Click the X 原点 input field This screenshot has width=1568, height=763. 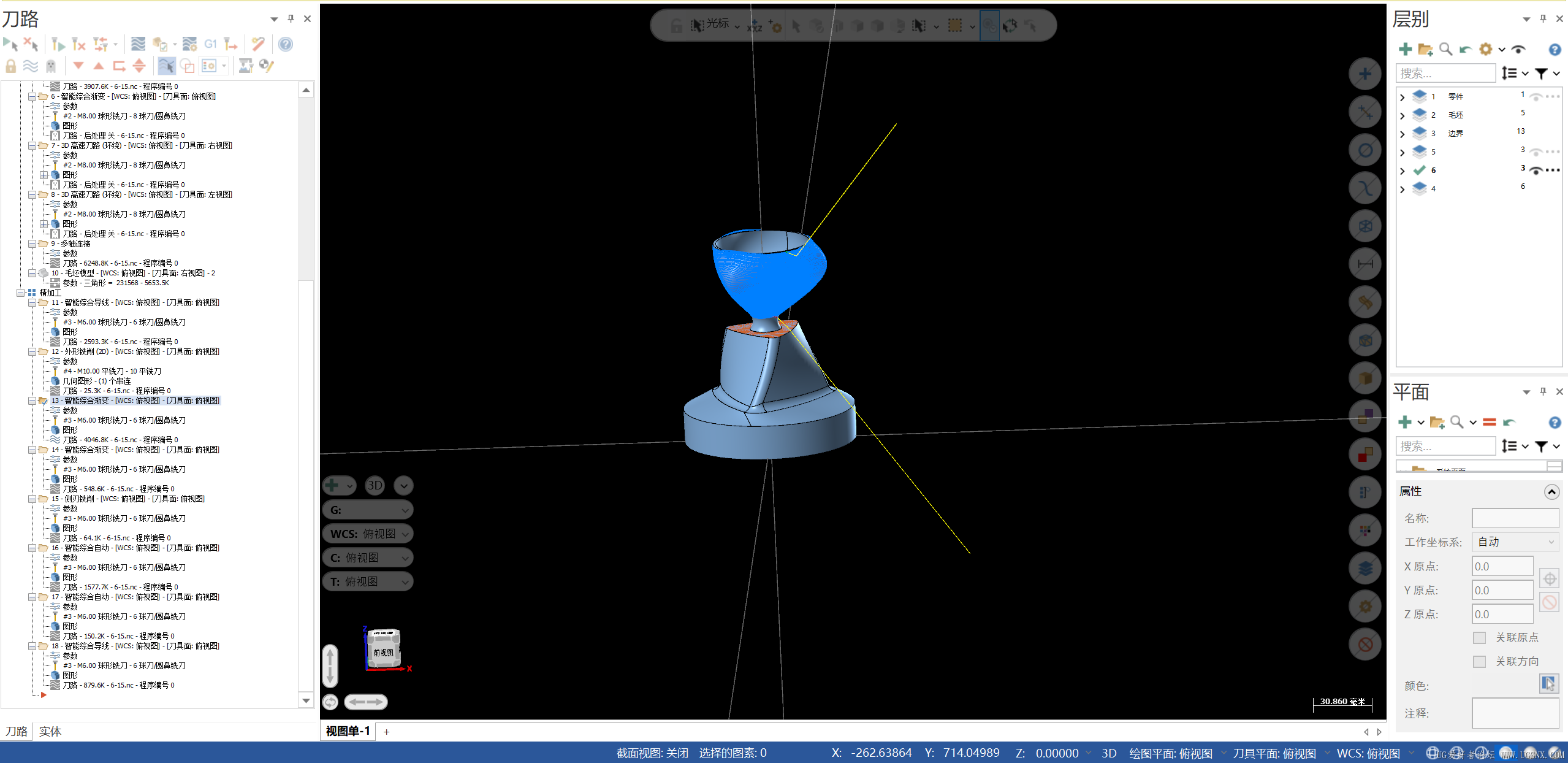1502,566
